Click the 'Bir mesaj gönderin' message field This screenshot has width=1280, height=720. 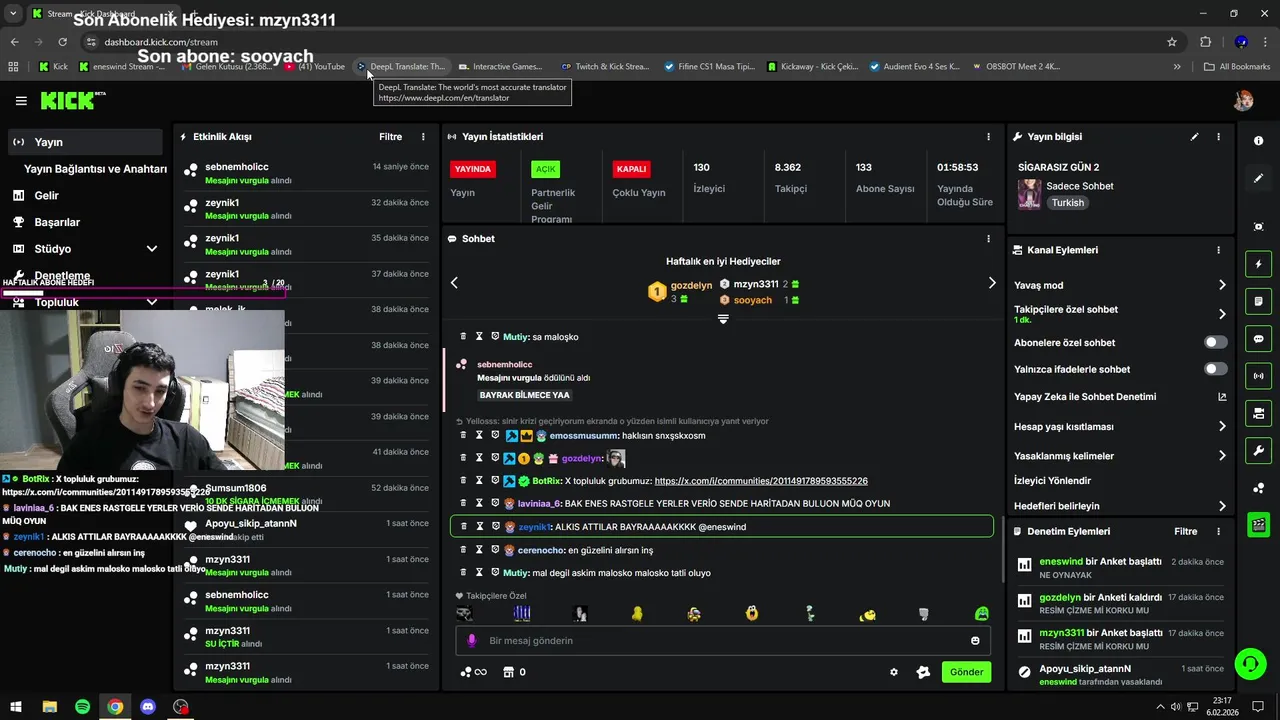722,641
